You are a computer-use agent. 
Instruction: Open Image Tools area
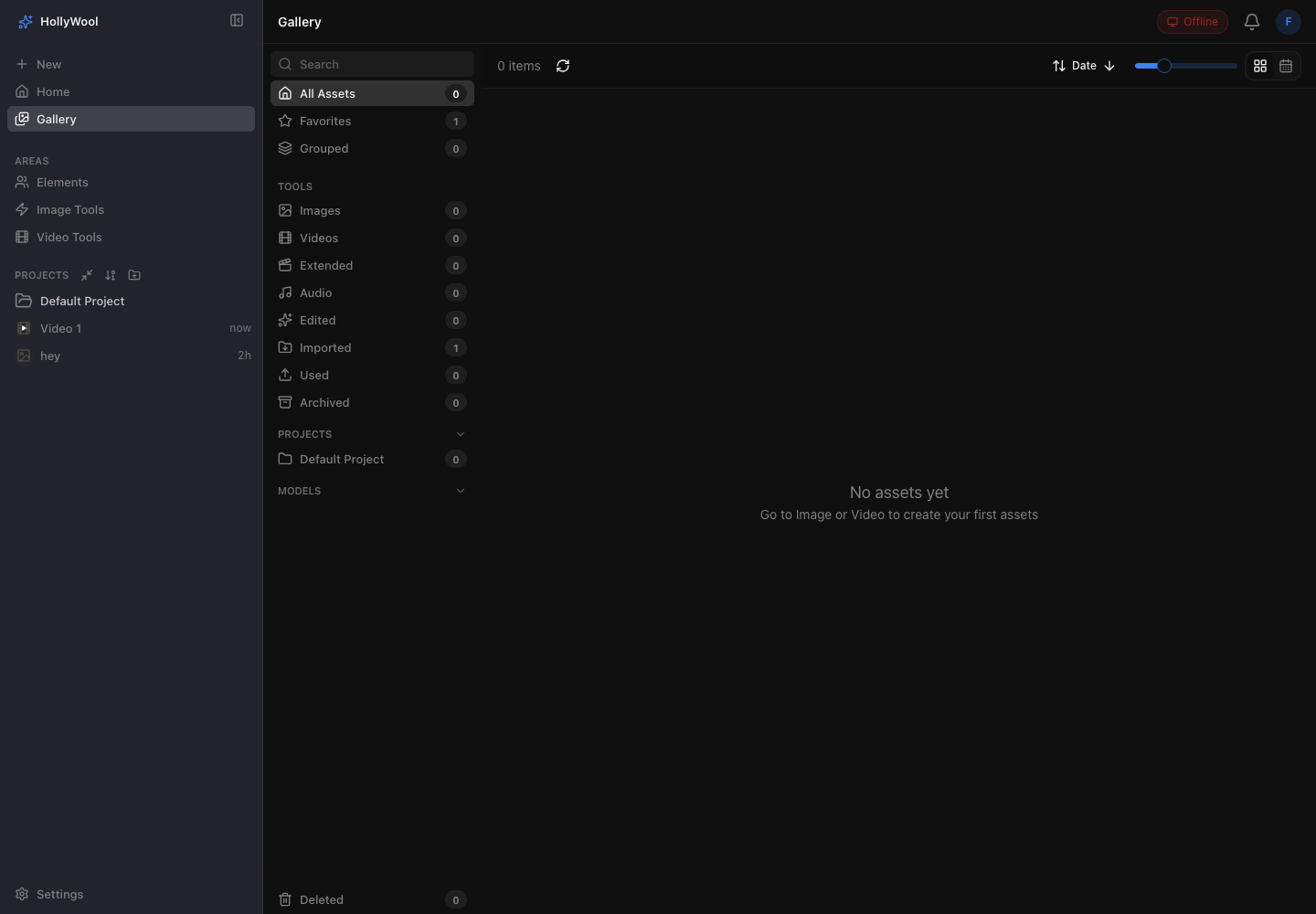pos(131,209)
